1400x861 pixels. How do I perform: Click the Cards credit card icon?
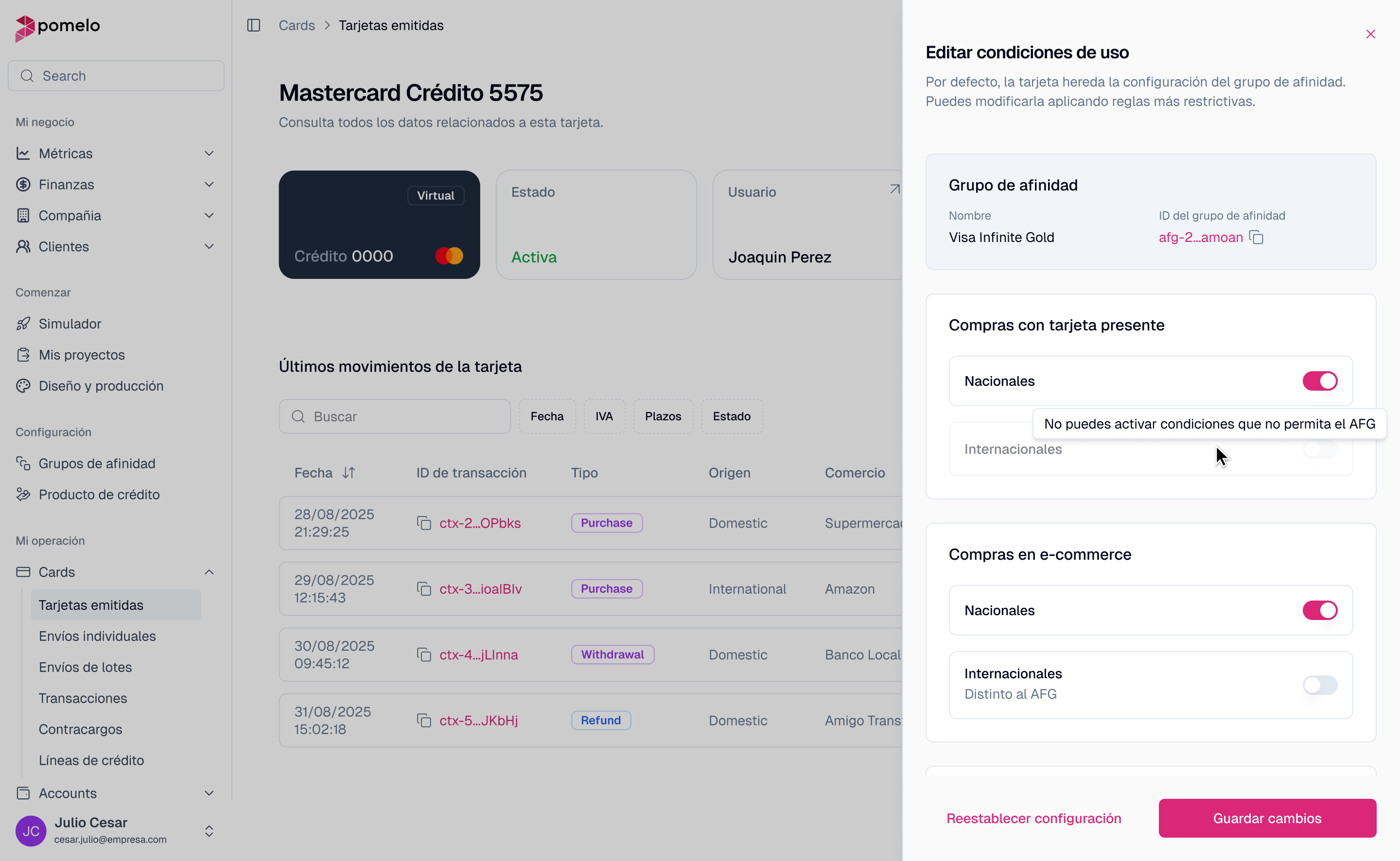point(23,572)
